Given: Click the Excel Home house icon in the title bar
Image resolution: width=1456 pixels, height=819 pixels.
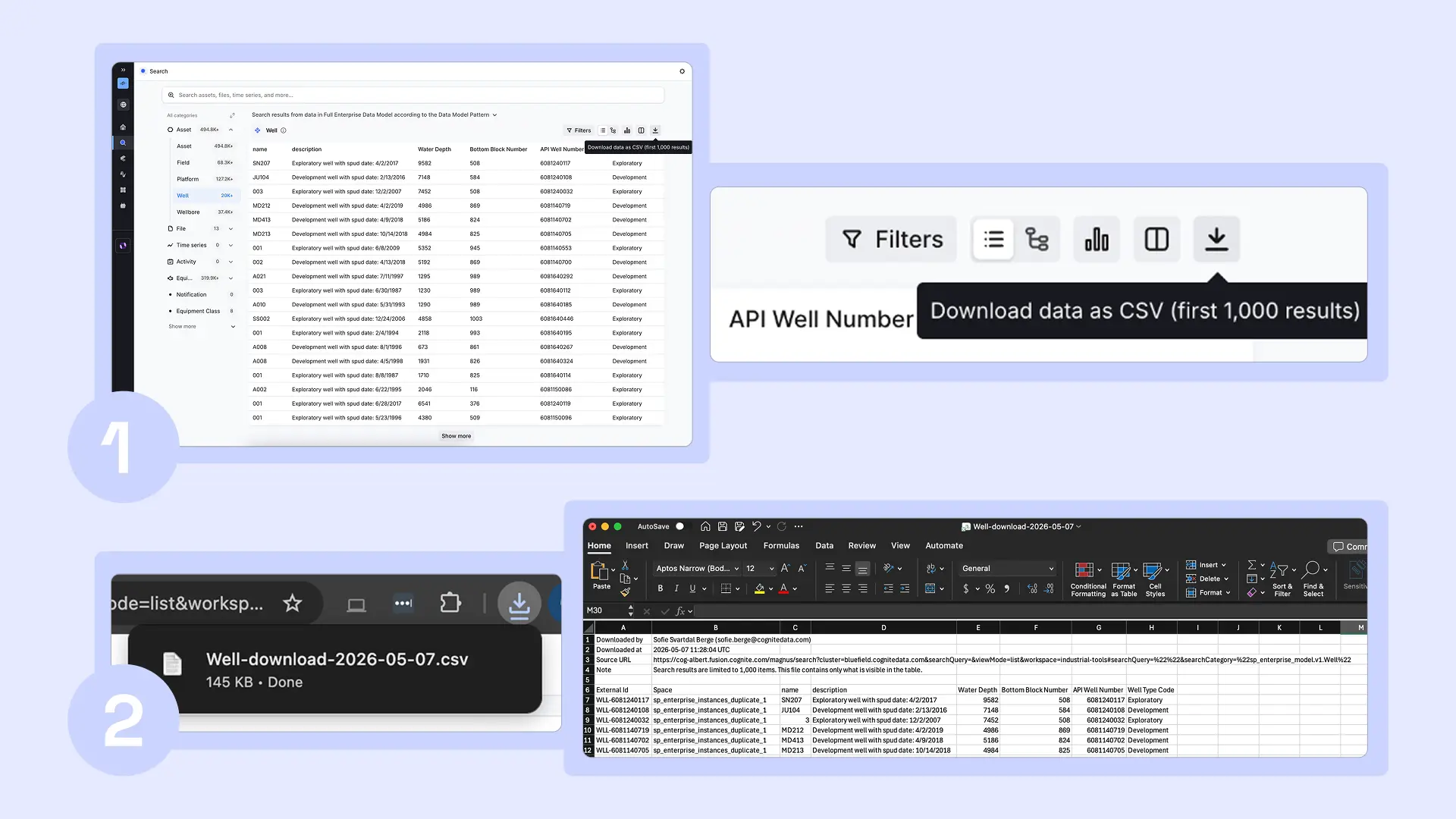Looking at the screenshot, I should click(x=705, y=526).
